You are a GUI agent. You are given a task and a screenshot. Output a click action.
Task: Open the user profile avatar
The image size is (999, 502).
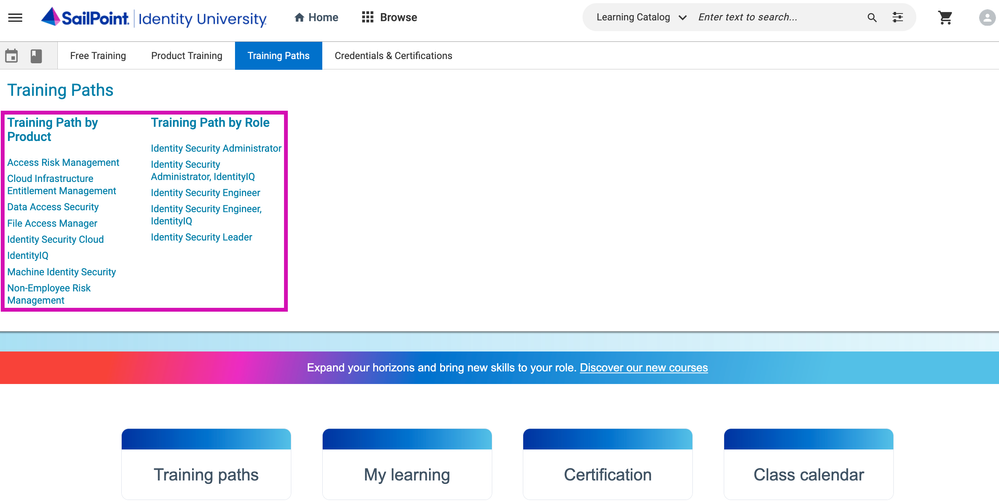pos(987,18)
